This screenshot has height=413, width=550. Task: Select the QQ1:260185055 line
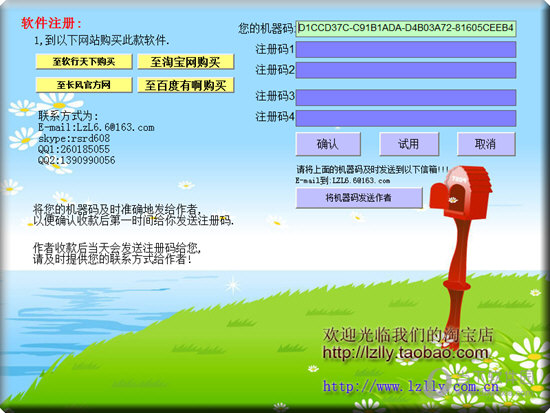pos(74,149)
